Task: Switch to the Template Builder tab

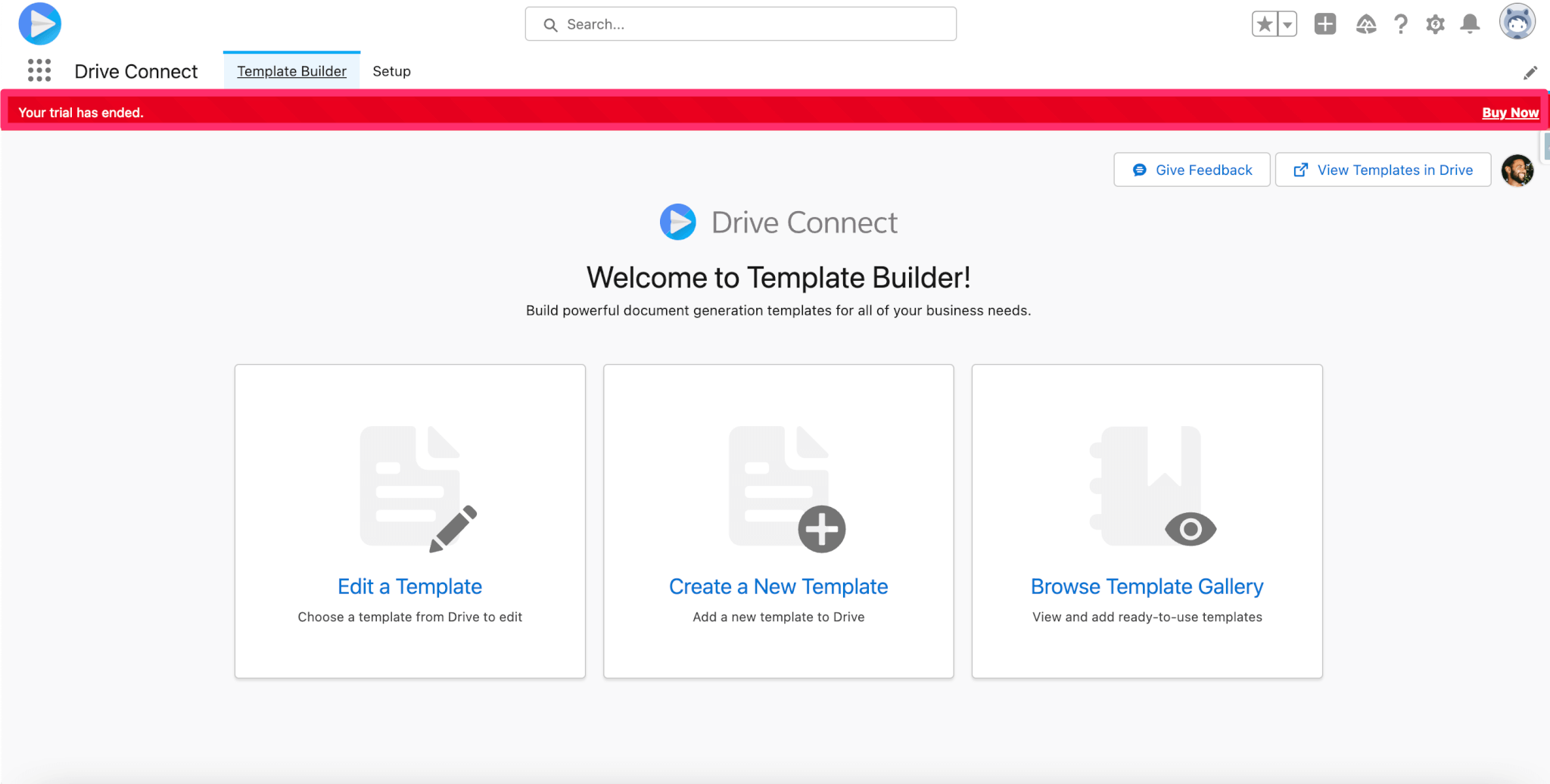Action: (x=291, y=71)
